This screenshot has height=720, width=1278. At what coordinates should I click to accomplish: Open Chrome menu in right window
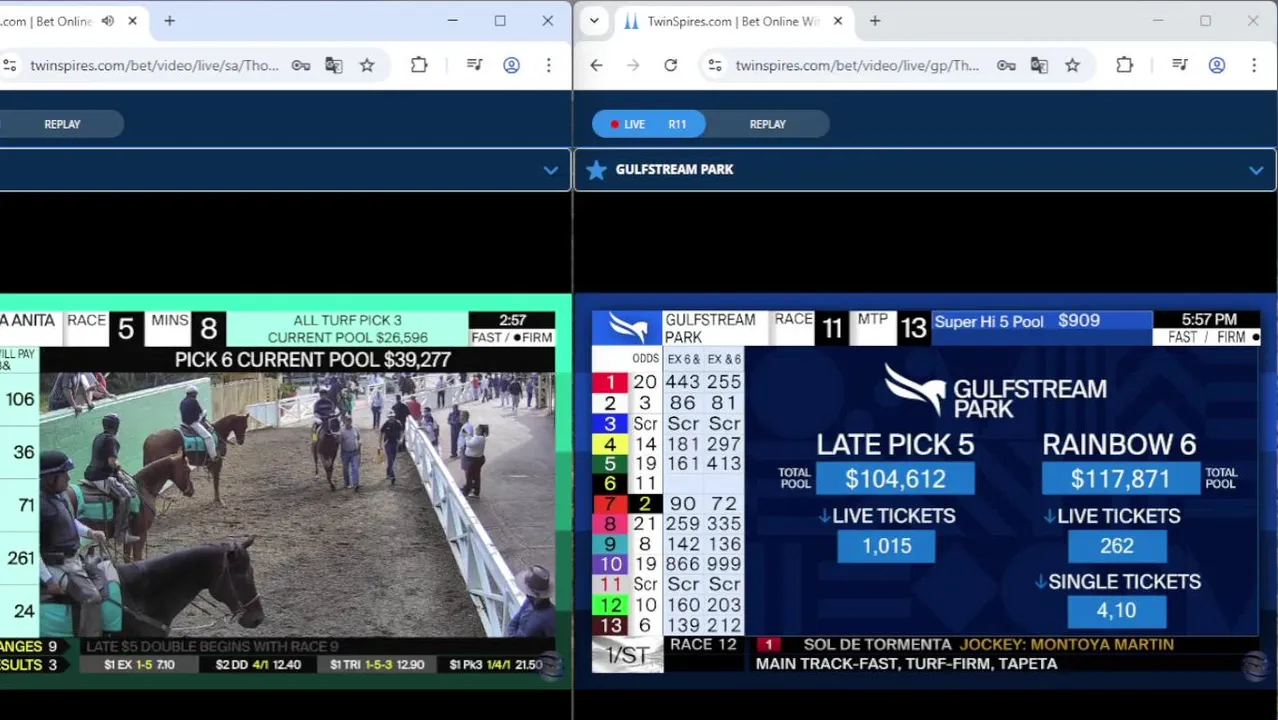click(x=1254, y=65)
